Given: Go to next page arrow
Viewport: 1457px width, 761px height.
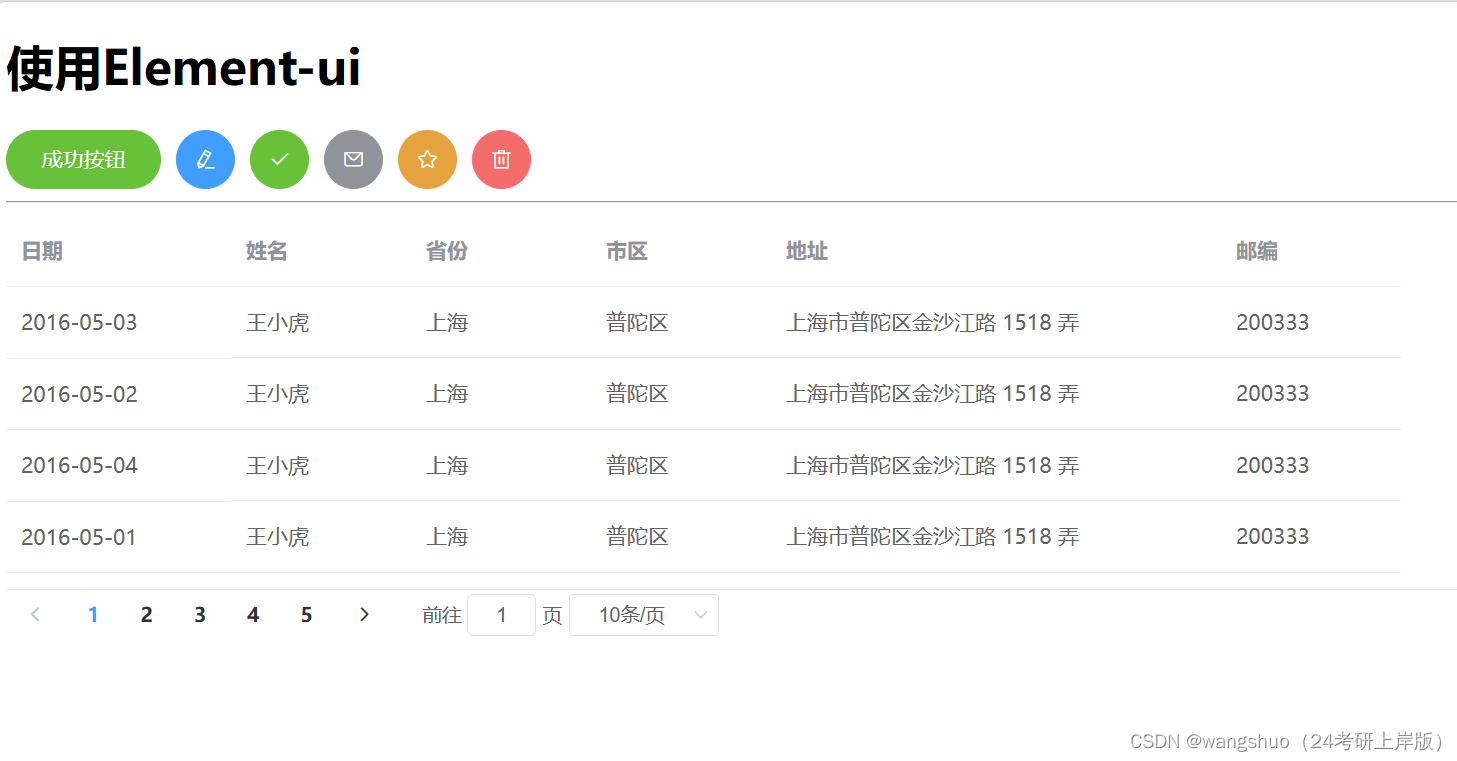Looking at the screenshot, I should [364, 615].
